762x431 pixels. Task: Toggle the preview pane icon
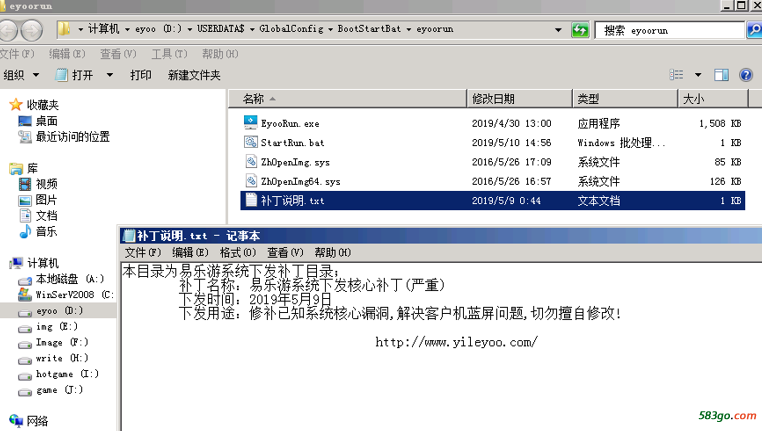[x=721, y=75]
